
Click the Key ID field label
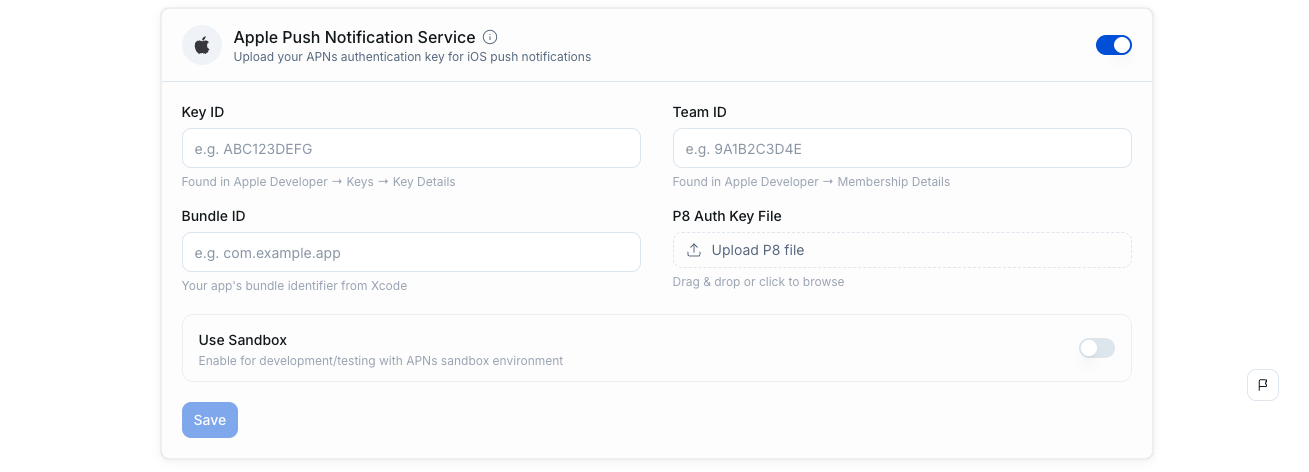click(x=203, y=112)
